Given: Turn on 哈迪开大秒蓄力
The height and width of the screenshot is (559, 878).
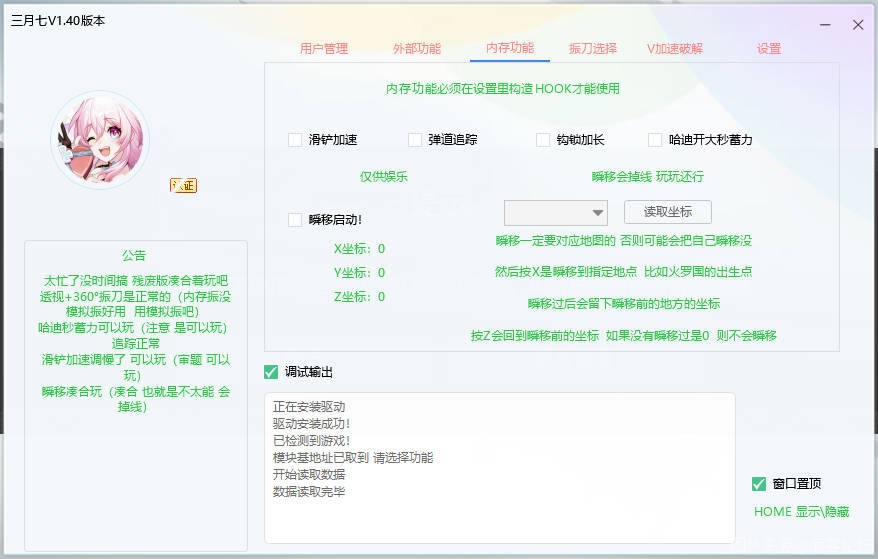Looking at the screenshot, I should click(655, 140).
